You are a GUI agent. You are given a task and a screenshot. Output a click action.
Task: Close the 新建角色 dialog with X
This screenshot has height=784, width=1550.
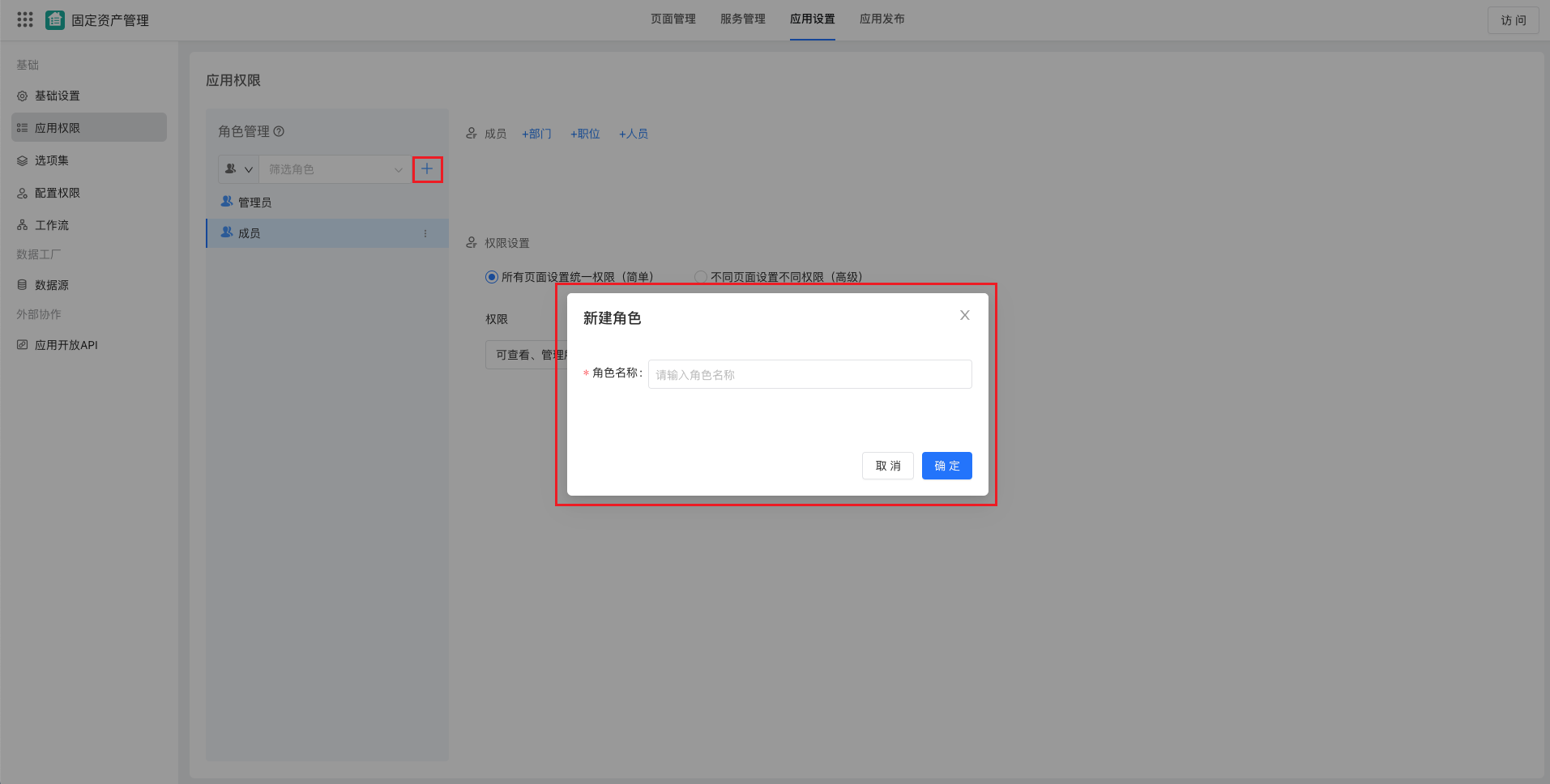click(x=964, y=315)
